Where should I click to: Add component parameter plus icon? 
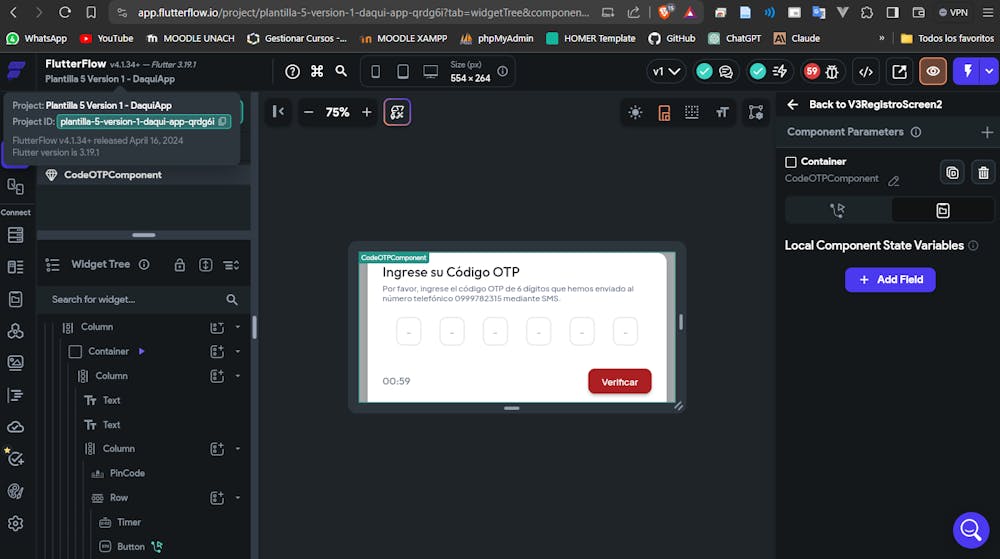987,132
